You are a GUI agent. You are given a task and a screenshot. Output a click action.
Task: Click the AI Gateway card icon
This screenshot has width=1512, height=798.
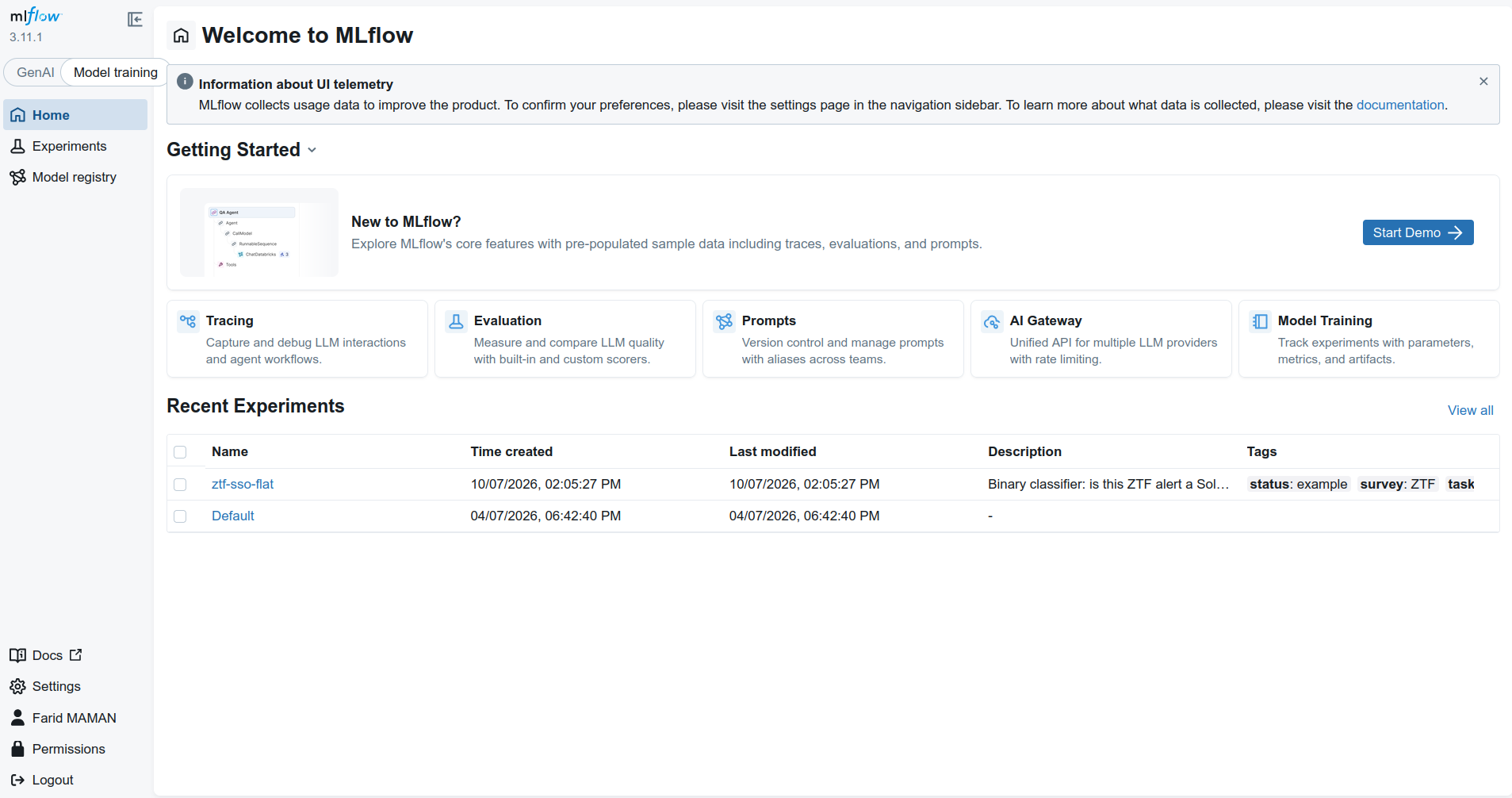992,321
